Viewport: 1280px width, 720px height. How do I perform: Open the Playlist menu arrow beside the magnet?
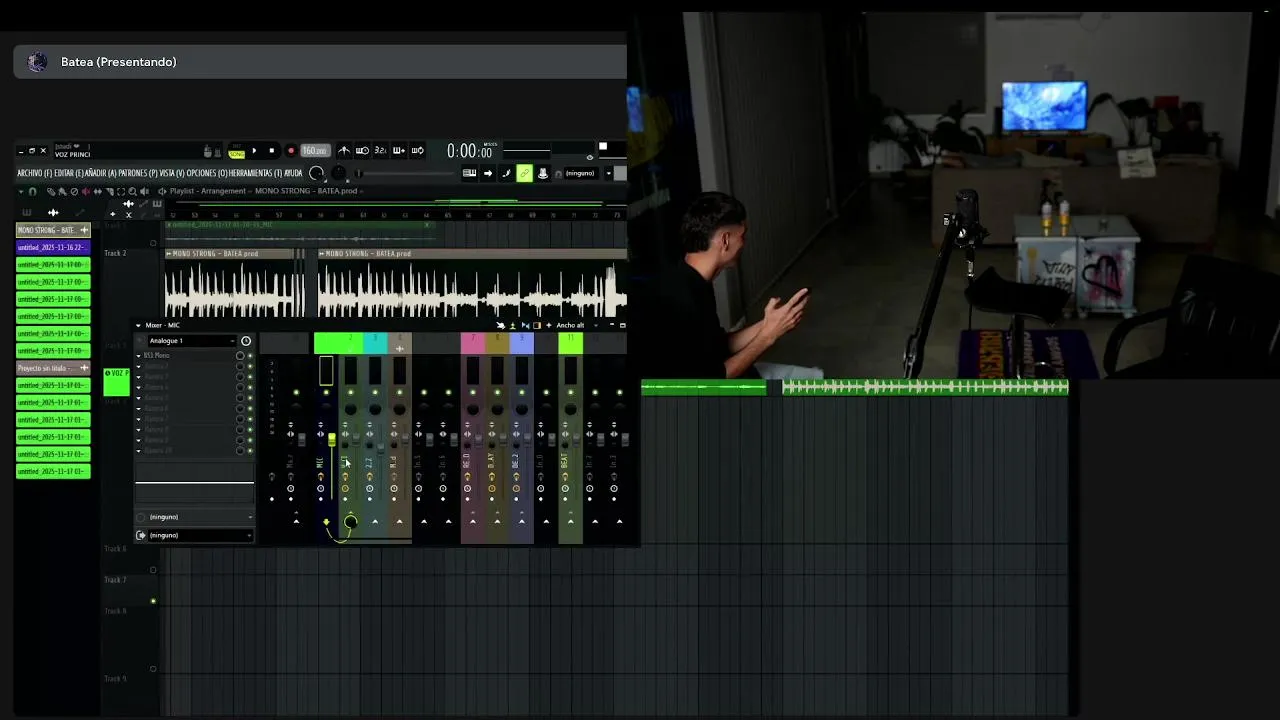[x=20, y=191]
